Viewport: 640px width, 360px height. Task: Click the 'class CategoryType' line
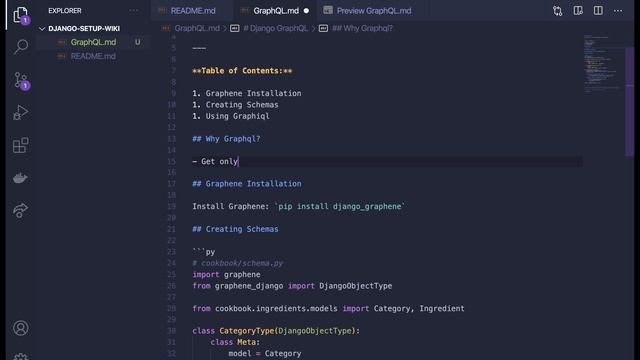pos(276,331)
